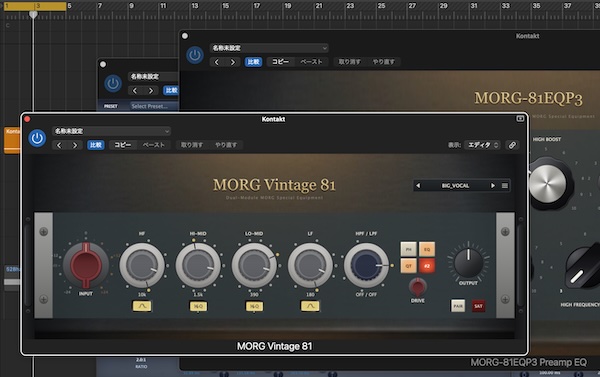
Task: Open the preset list menu icon beside BIG_VOCAL
Action: click(x=505, y=186)
